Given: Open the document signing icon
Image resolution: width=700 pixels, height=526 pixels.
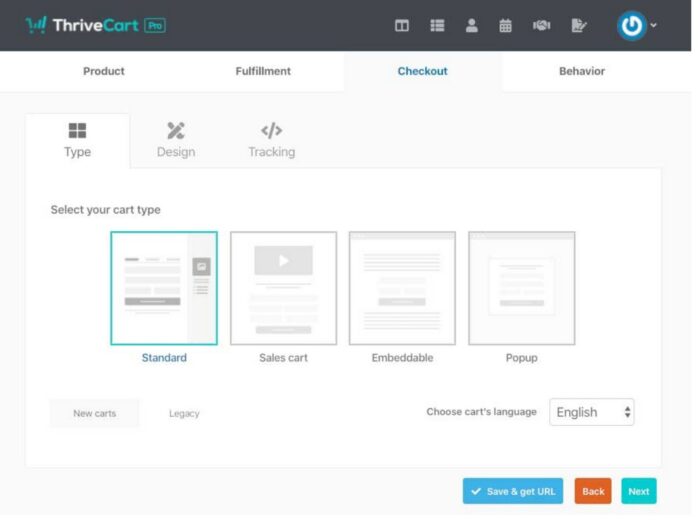Looking at the screenshot, I should 578,26.
